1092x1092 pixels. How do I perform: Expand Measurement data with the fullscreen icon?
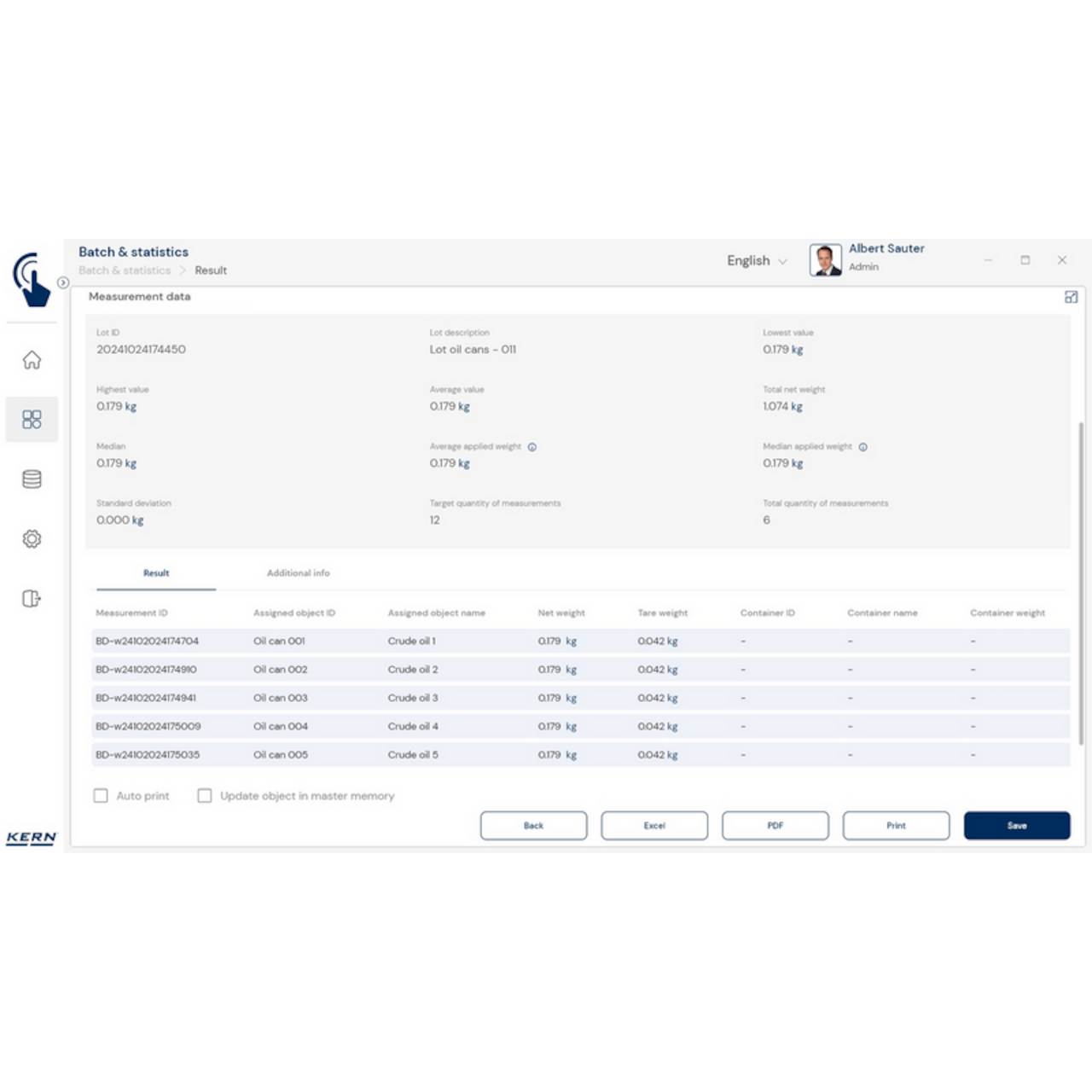[x=1072, y=296]
